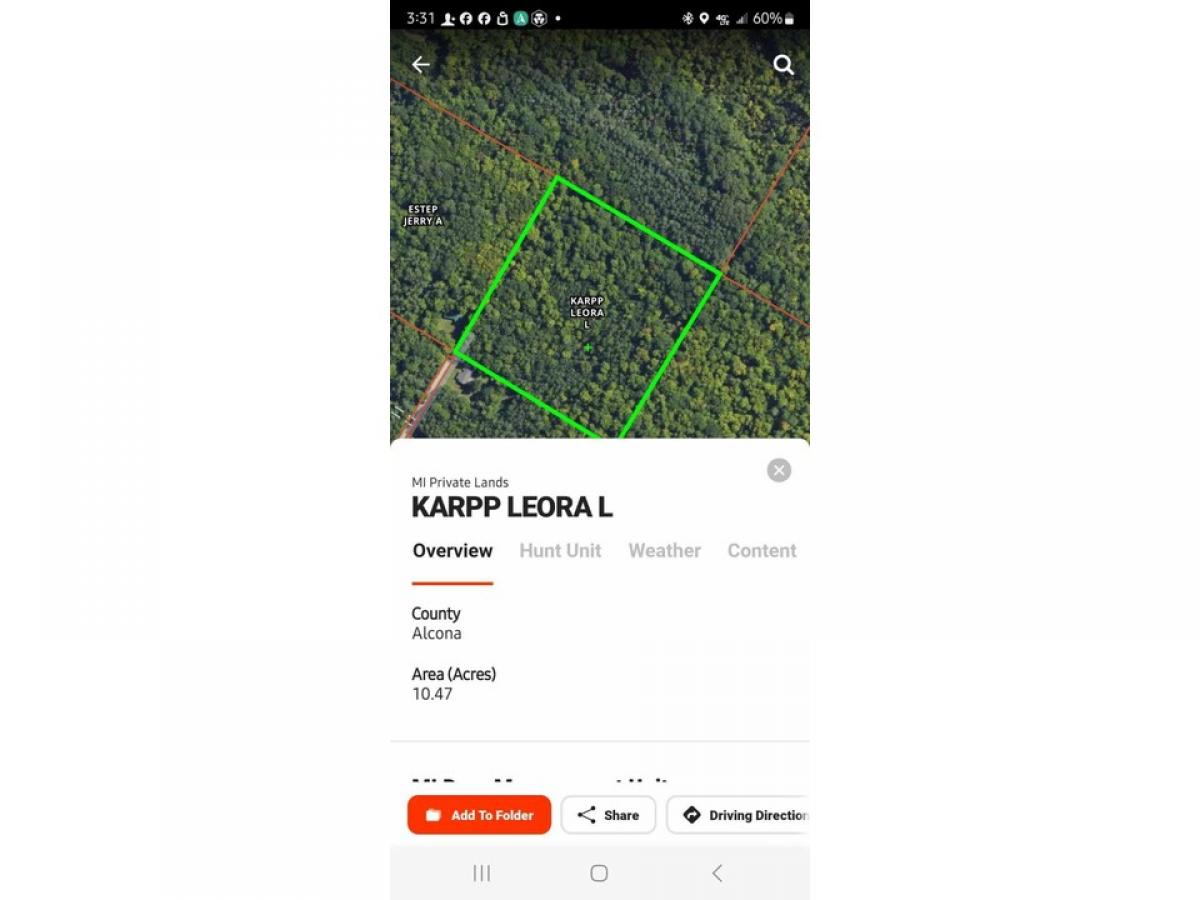Get Driving Directions to parcel
Viewport: 1200px width, 900px height.
click(x=738, y=815)
